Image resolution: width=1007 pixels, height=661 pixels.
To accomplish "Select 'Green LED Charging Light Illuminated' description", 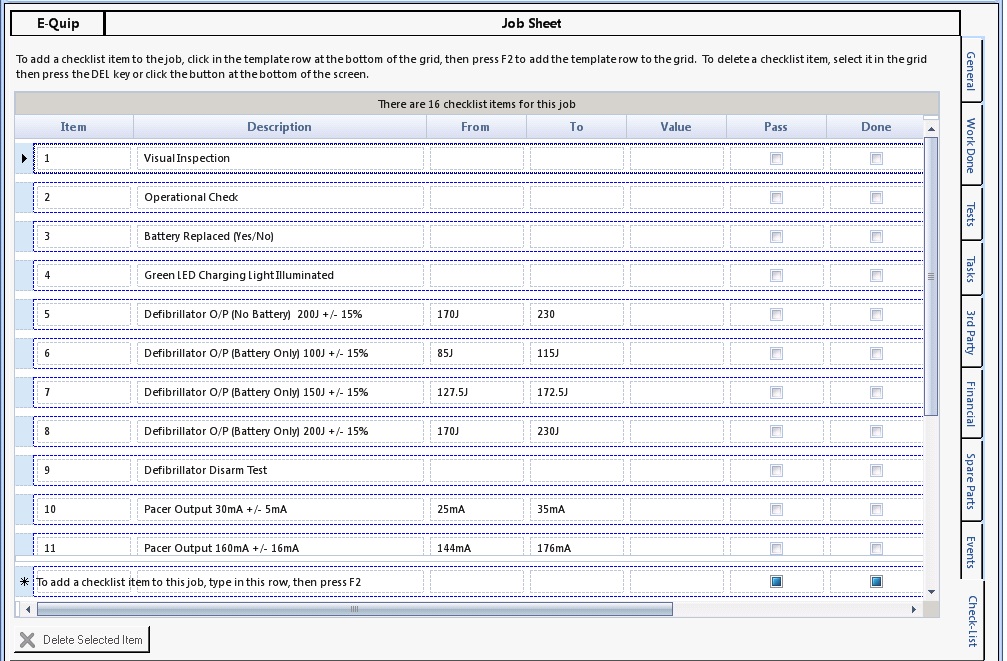I will point(280,276).
